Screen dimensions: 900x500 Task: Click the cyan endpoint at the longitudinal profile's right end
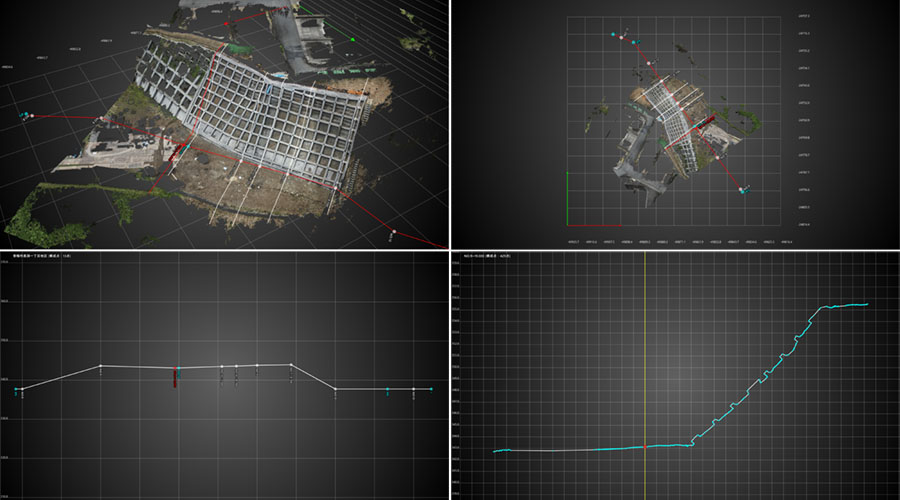(431, 388)
